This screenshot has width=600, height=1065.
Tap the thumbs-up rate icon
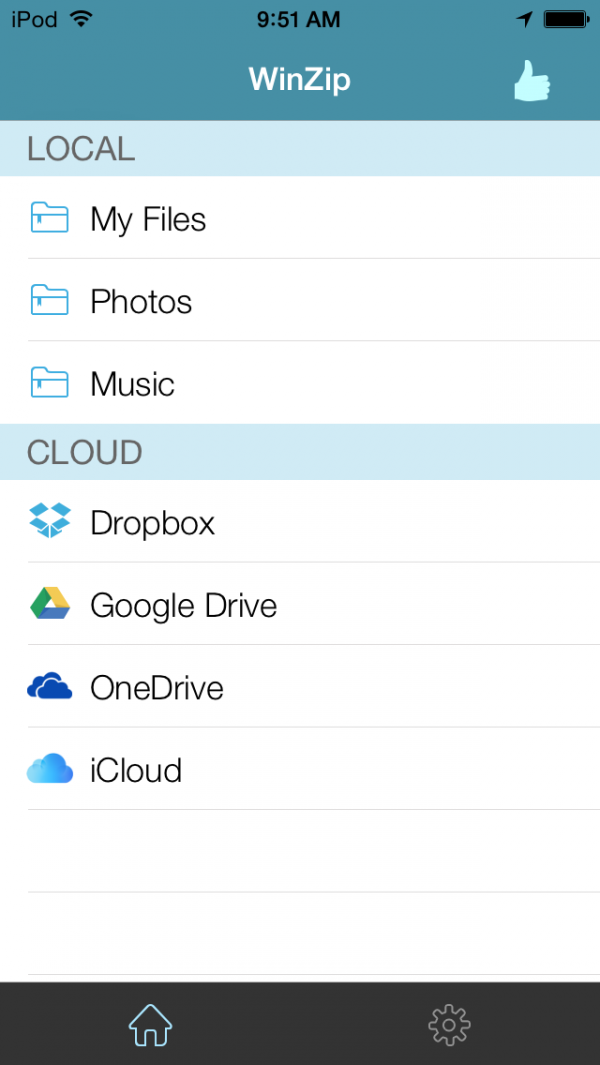click(x=532, y=81)
